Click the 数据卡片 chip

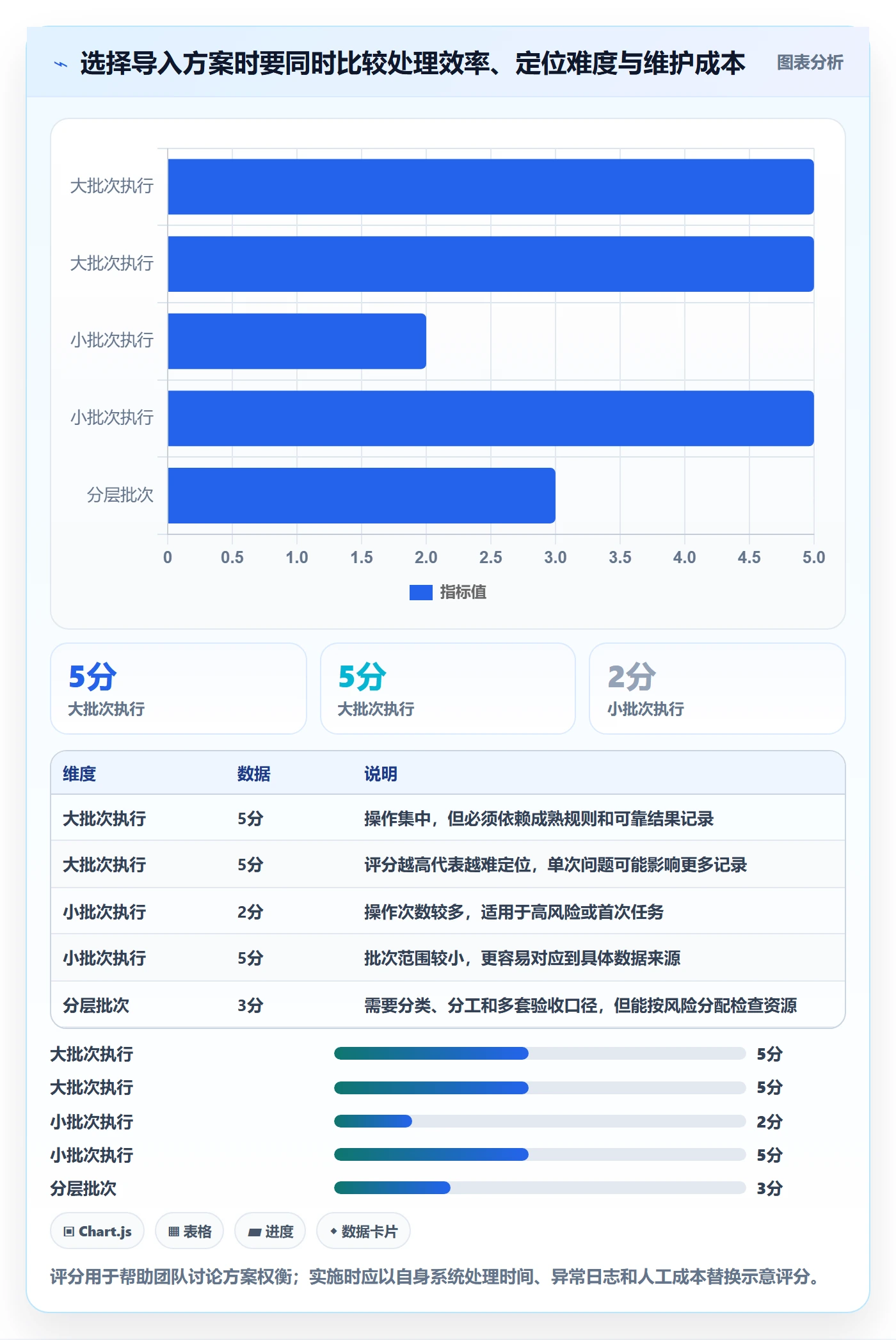pos(364,1231)
